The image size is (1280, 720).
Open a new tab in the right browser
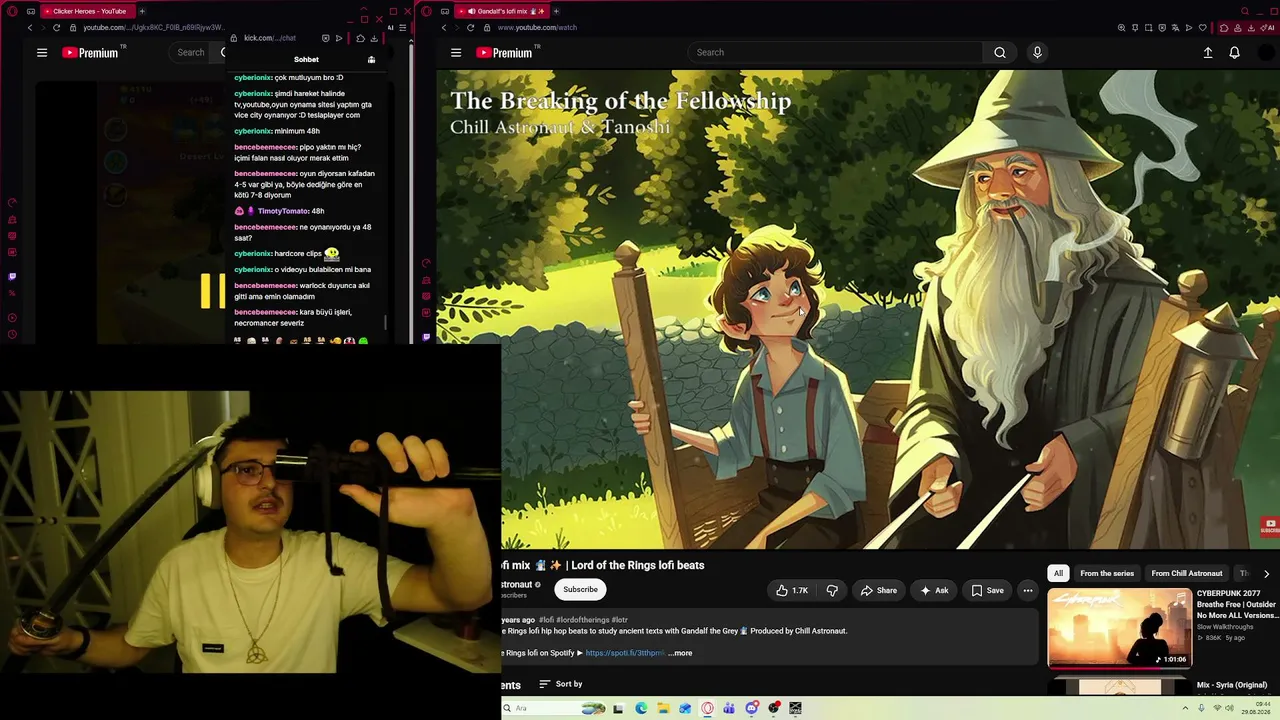click(556, 11)
